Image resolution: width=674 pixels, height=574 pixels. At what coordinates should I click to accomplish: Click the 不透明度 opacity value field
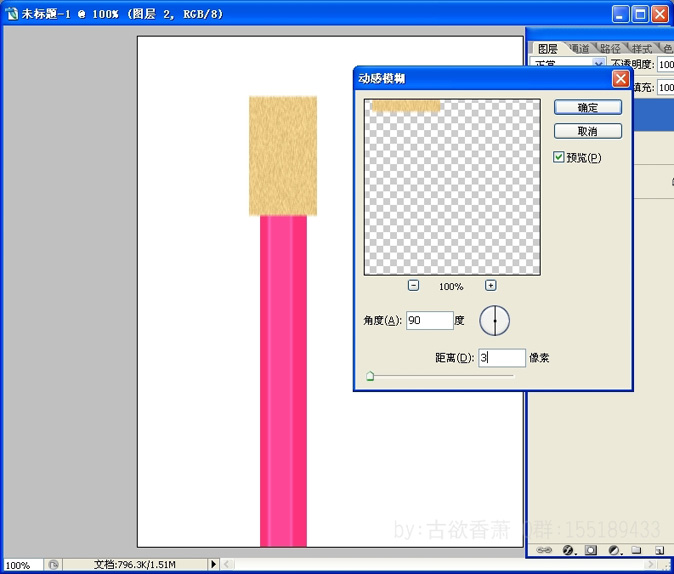(x=666, y=64)
